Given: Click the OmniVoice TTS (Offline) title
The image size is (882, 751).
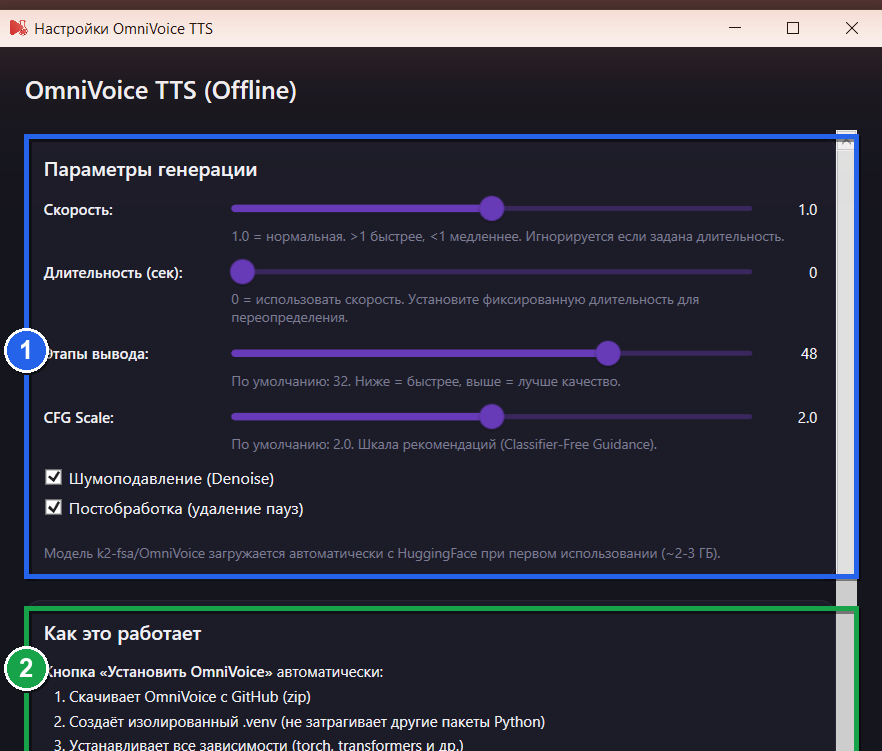Looking at the screenshot, I should pyautogui.click(x=161, y=91).
